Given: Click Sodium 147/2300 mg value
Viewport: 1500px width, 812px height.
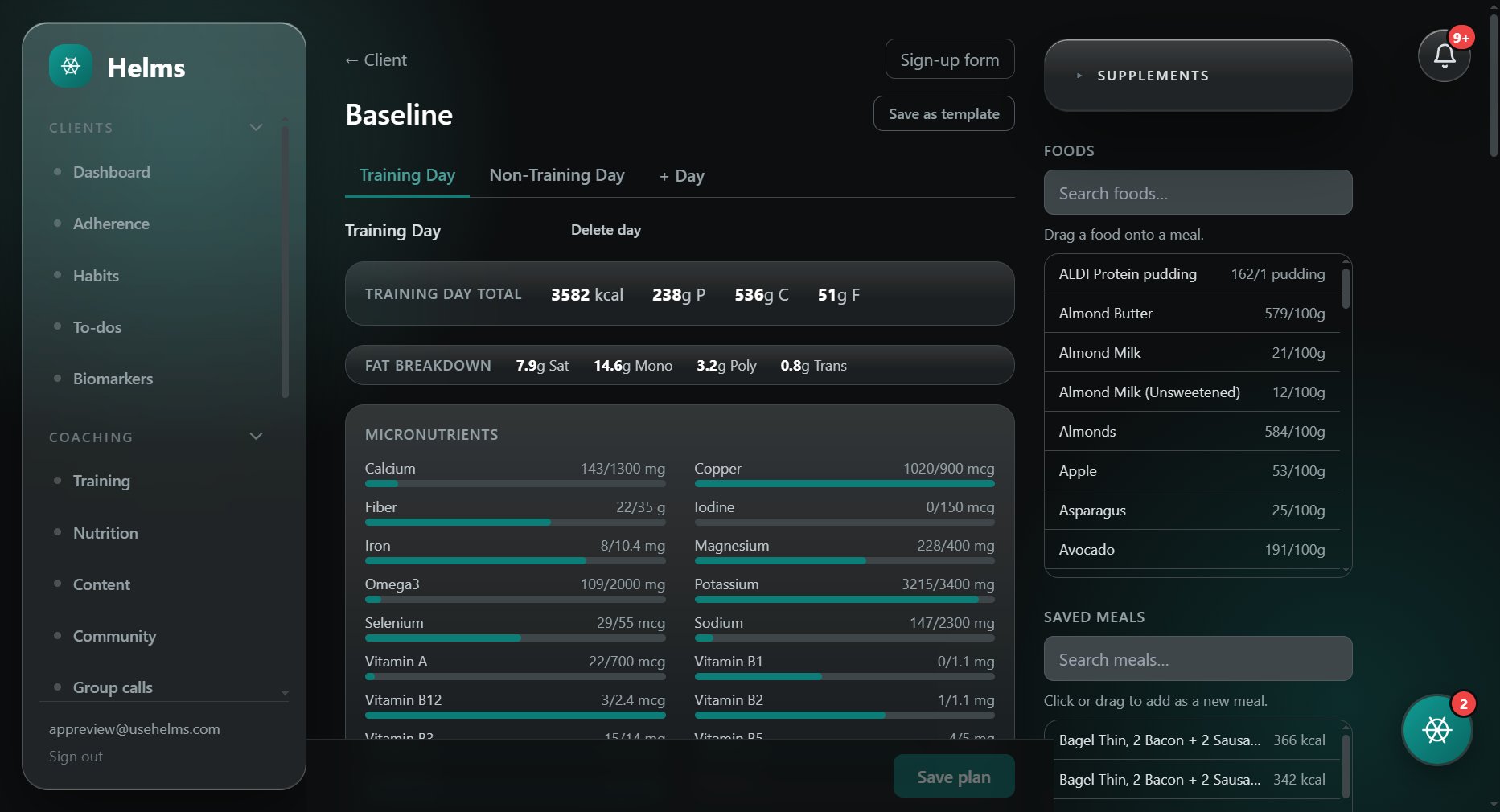Looking at the screenshot, I should 952,623.
